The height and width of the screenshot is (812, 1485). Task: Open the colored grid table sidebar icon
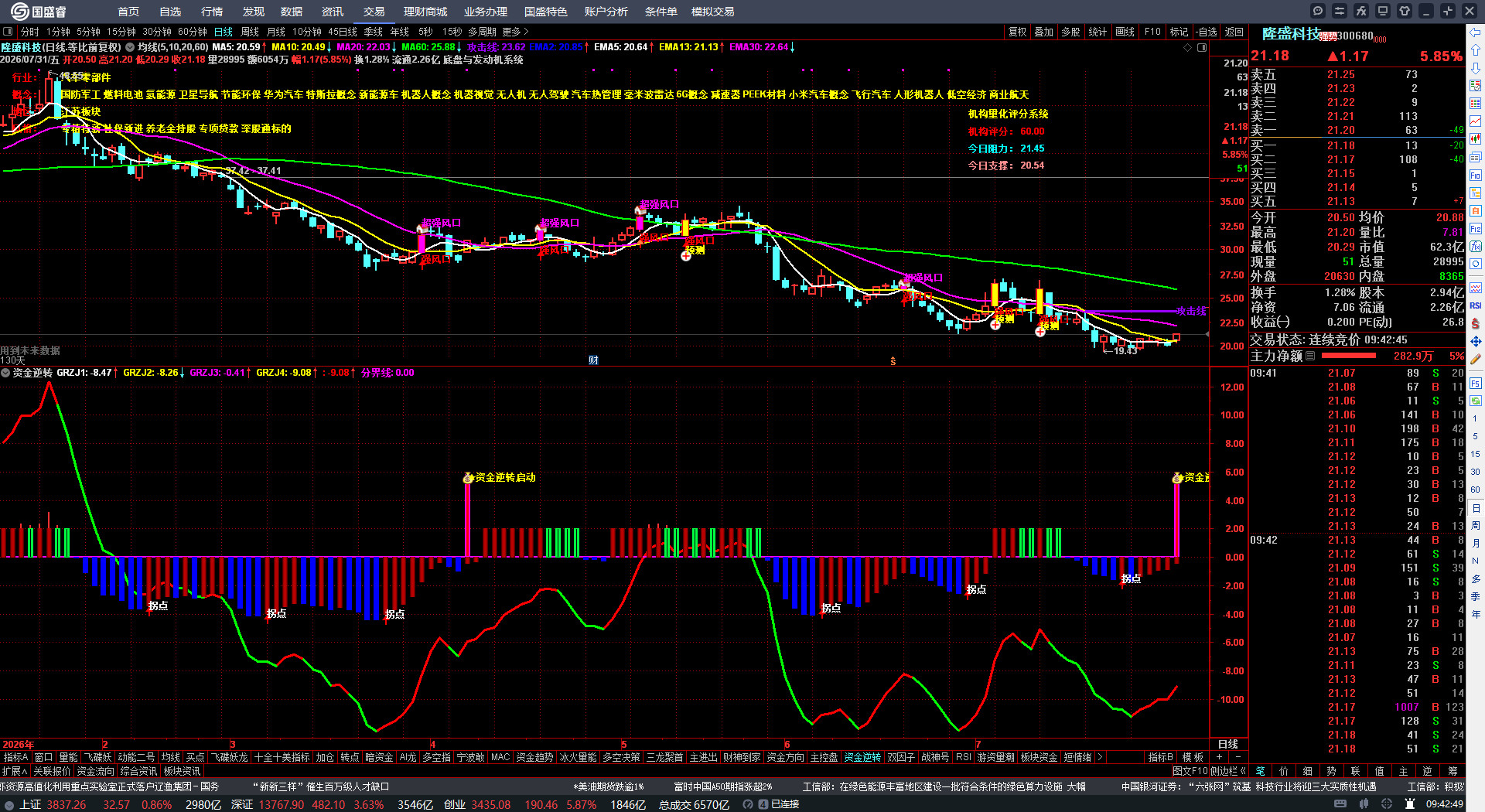[1476, 104]
